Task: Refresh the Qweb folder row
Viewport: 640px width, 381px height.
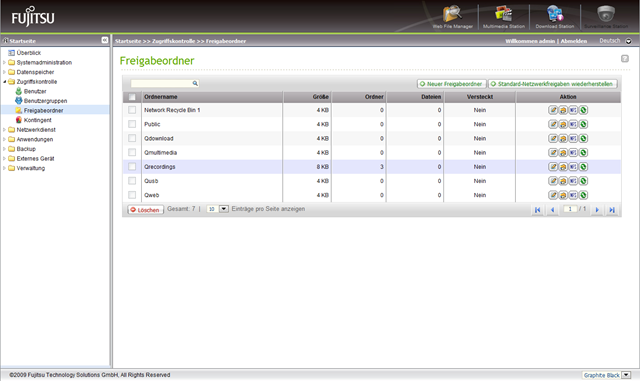Action: [x=583, y=195]
